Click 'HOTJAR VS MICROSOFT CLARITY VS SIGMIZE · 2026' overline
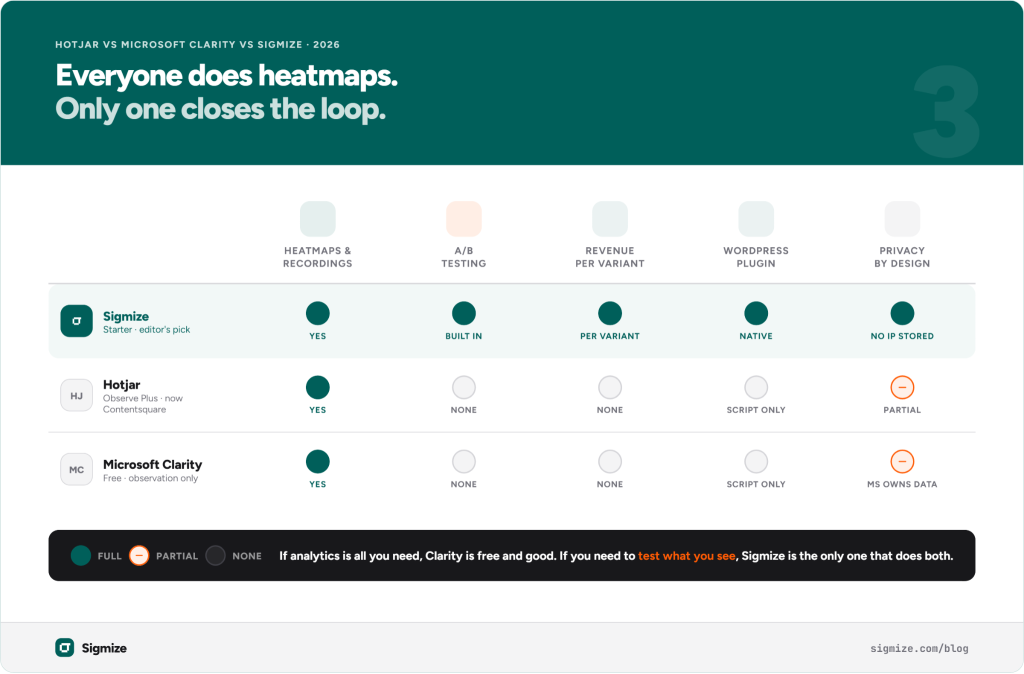 click(x=197, y=44)
